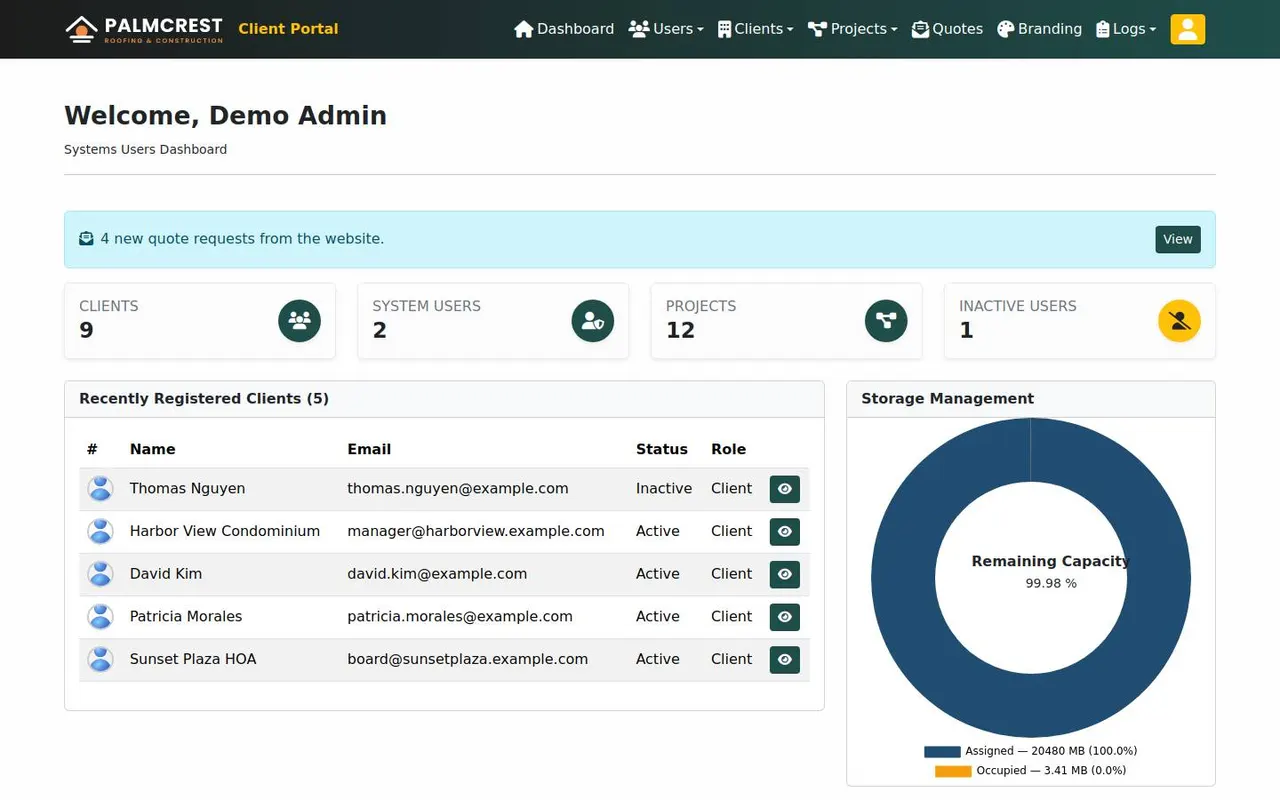This screenshot has width=1280, height=800.
Task: Expand the Logs dropdown menu
Action: [1126, 29]
